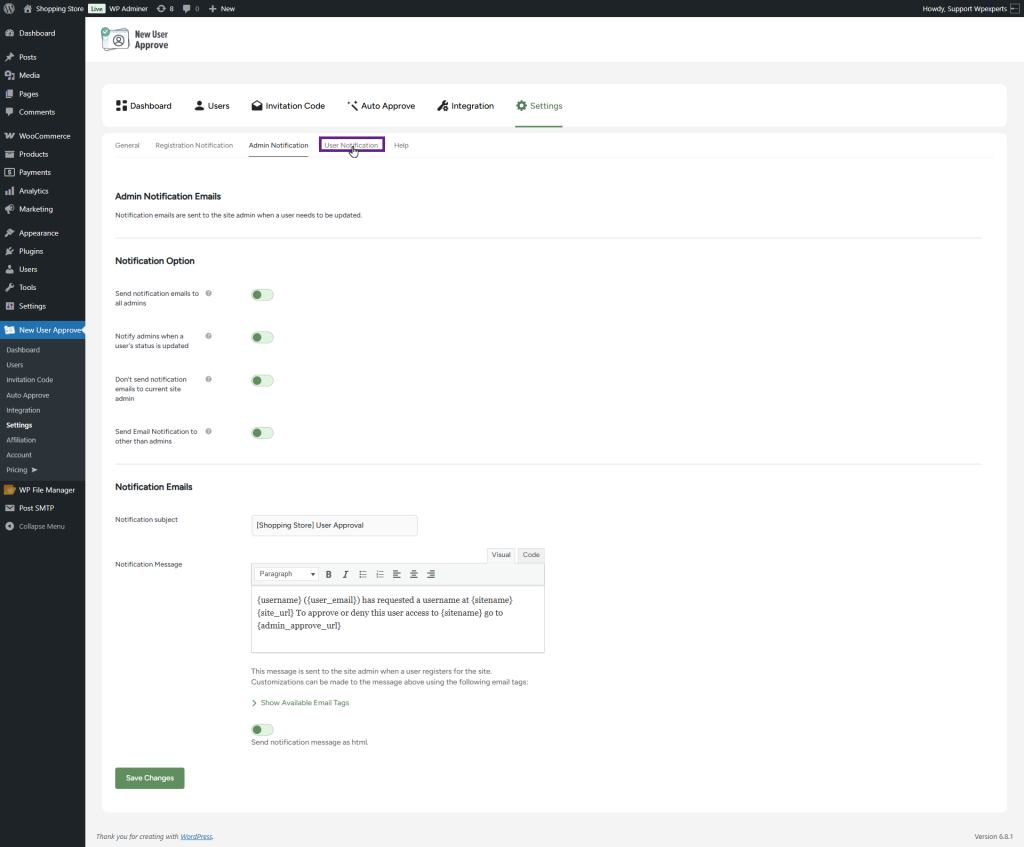This screenshot has height=847, width=1024.
Task: Click the Pages icon in sidebar
Action: pyautogui.click(x=10, y=94)
